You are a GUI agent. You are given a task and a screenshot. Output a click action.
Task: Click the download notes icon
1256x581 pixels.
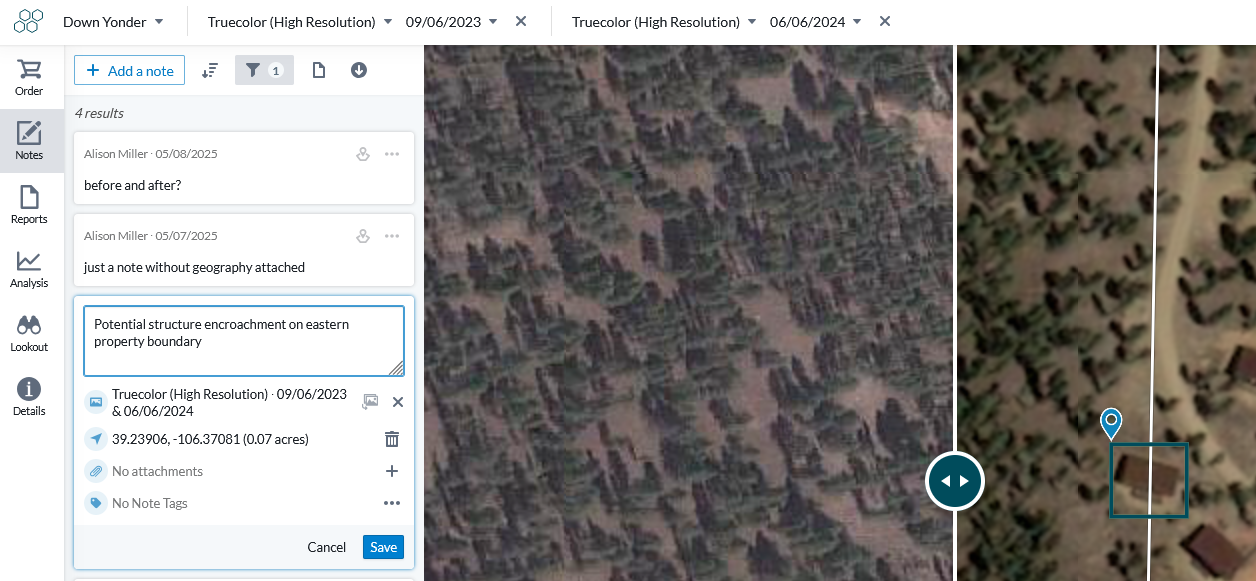click(x=359, y=70)
